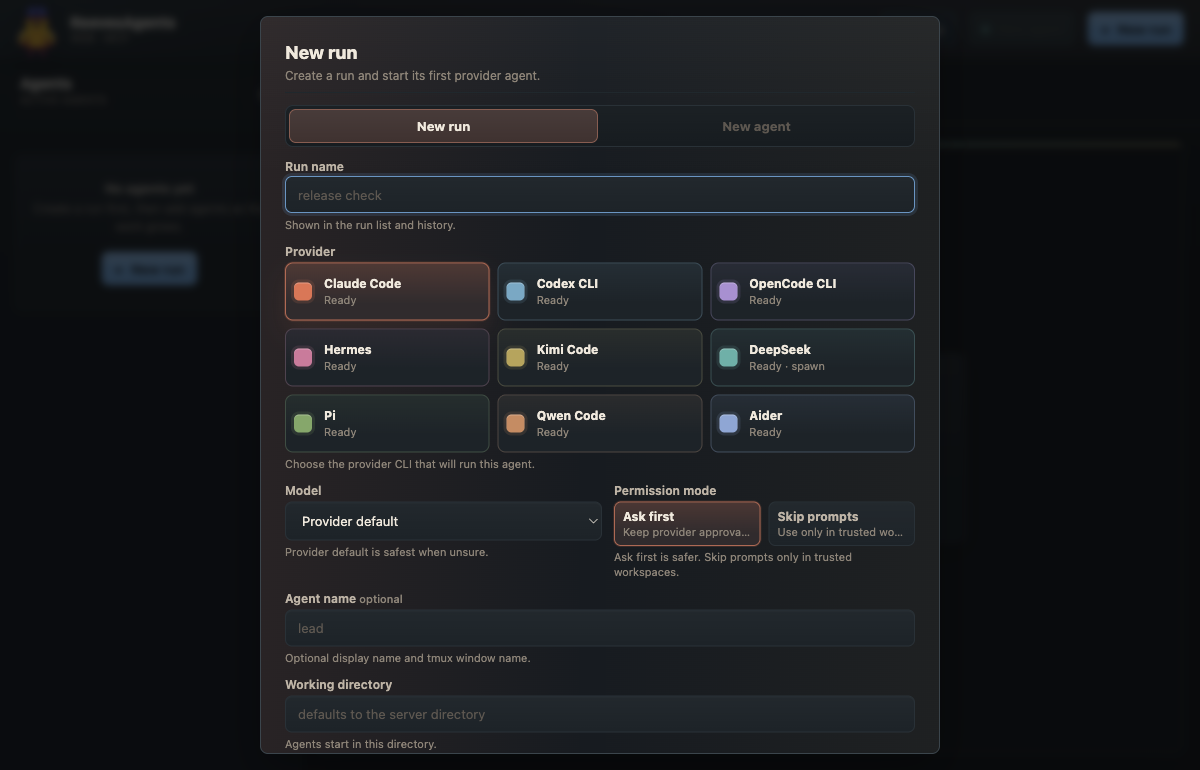Click "Shown in the run list and history." text
The image size is (1200, 770).
[x=370, y=225]
